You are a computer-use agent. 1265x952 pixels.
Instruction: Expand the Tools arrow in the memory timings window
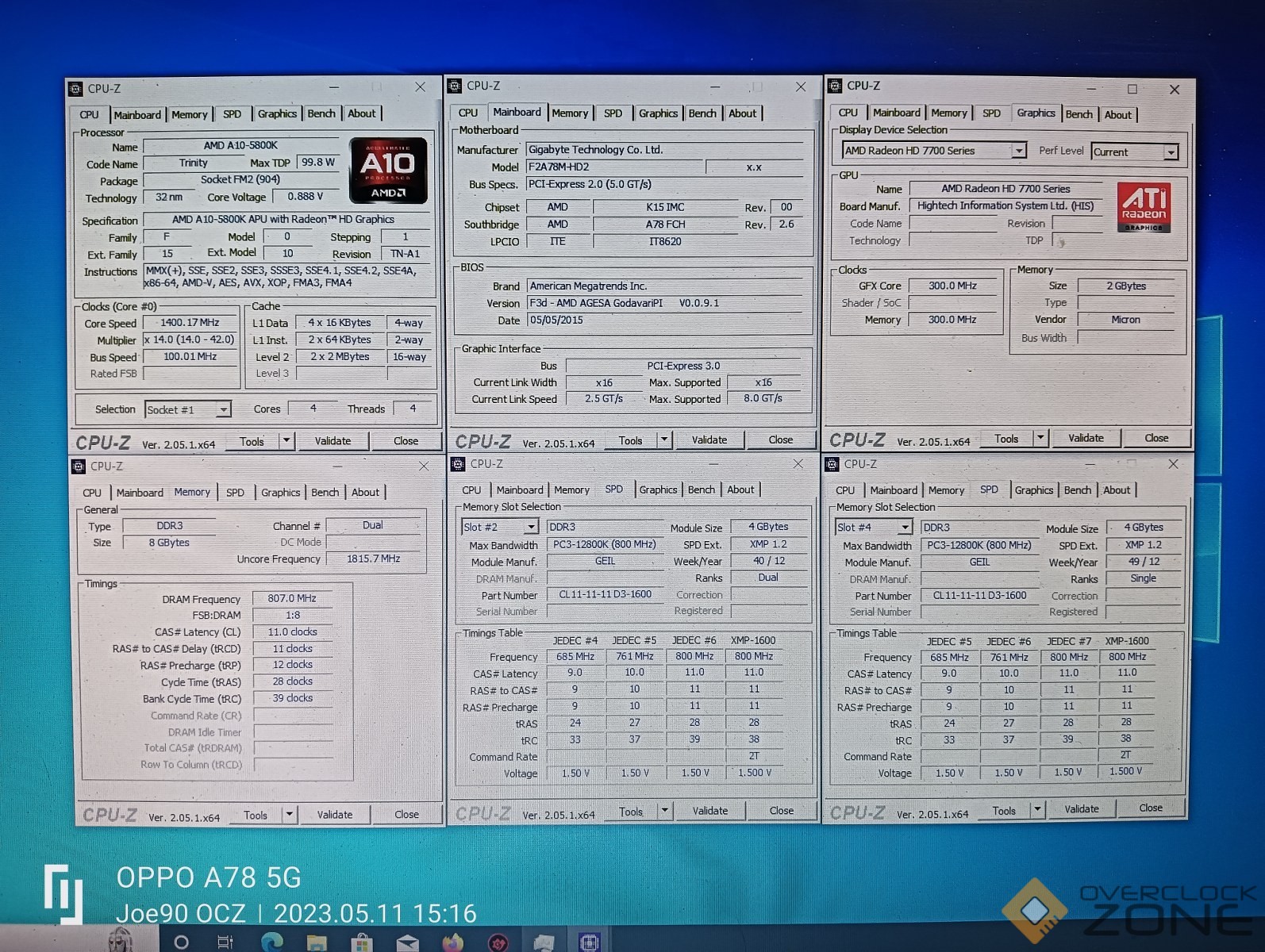tap(290, 815)
